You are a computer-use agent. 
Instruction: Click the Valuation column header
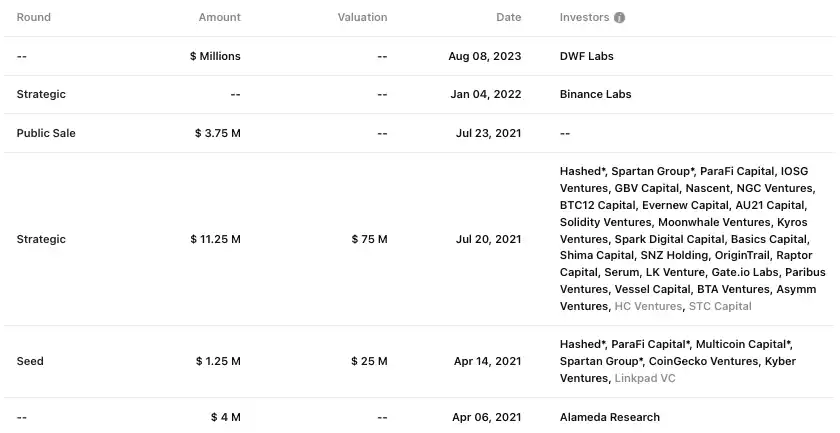click(361, 17)
